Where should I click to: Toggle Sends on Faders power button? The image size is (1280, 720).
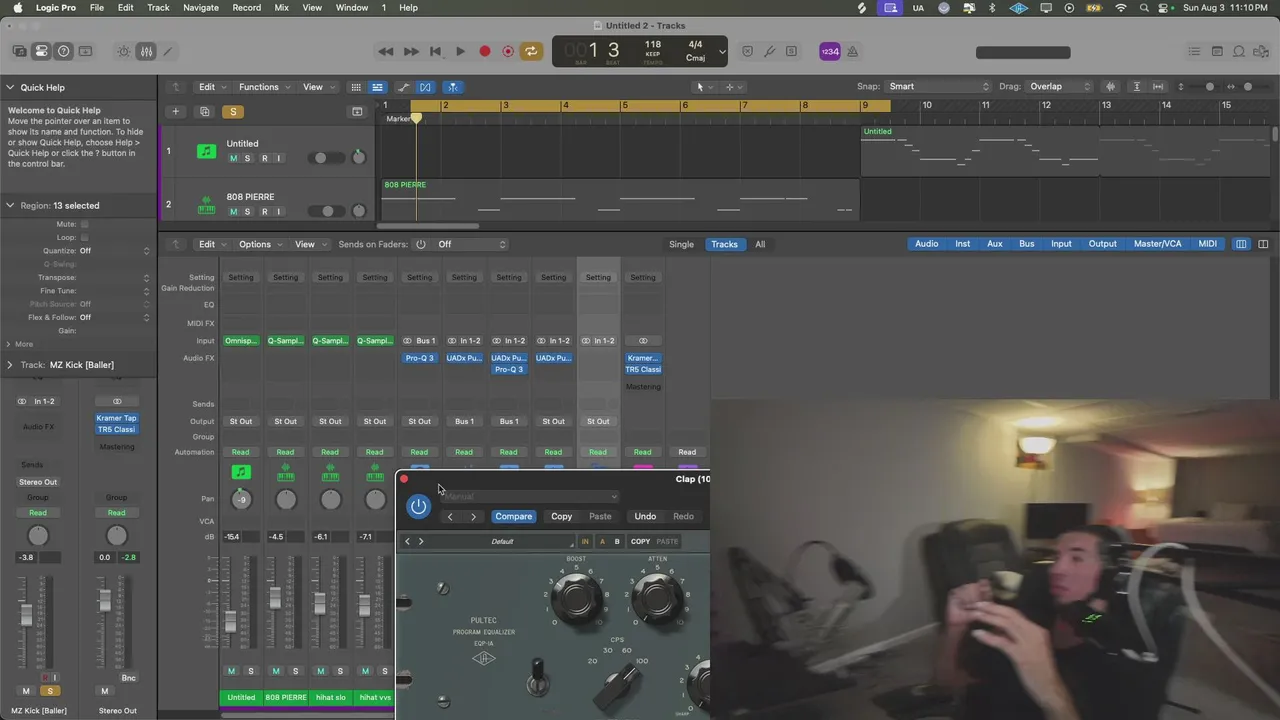[x=420, y=244]
